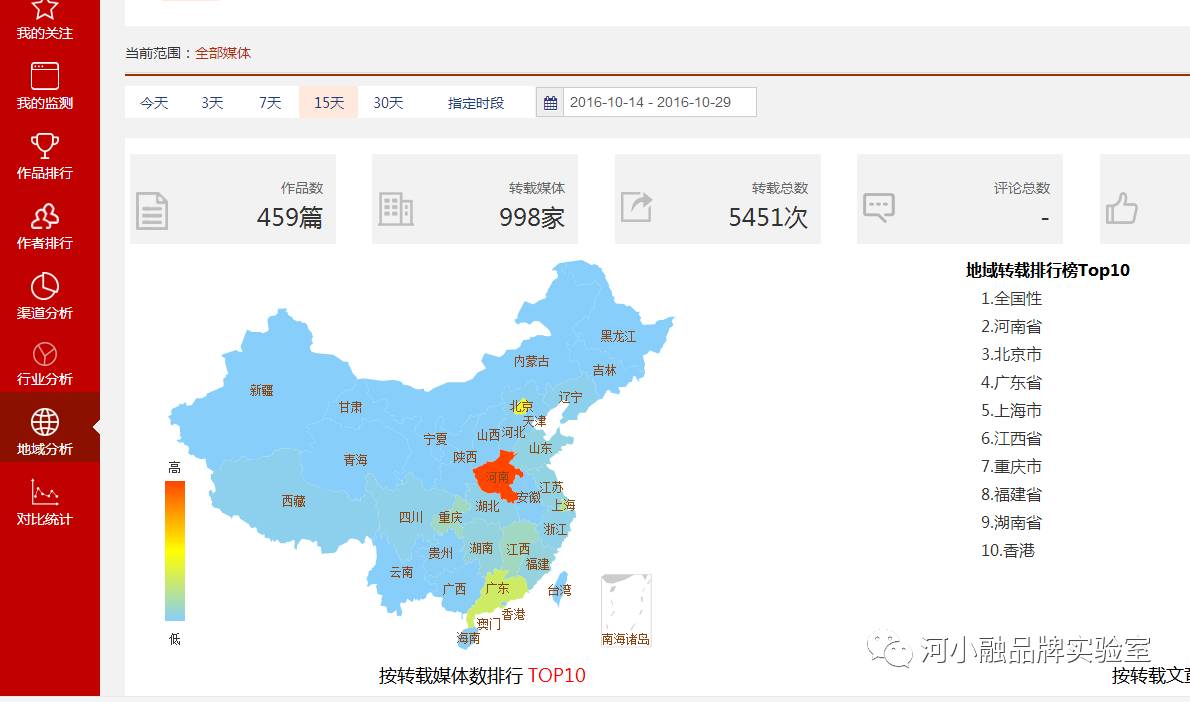Viewport: 1190px width, 702px height.
Task: Choose the 7天 time range tab
Action: click(270, 103)
